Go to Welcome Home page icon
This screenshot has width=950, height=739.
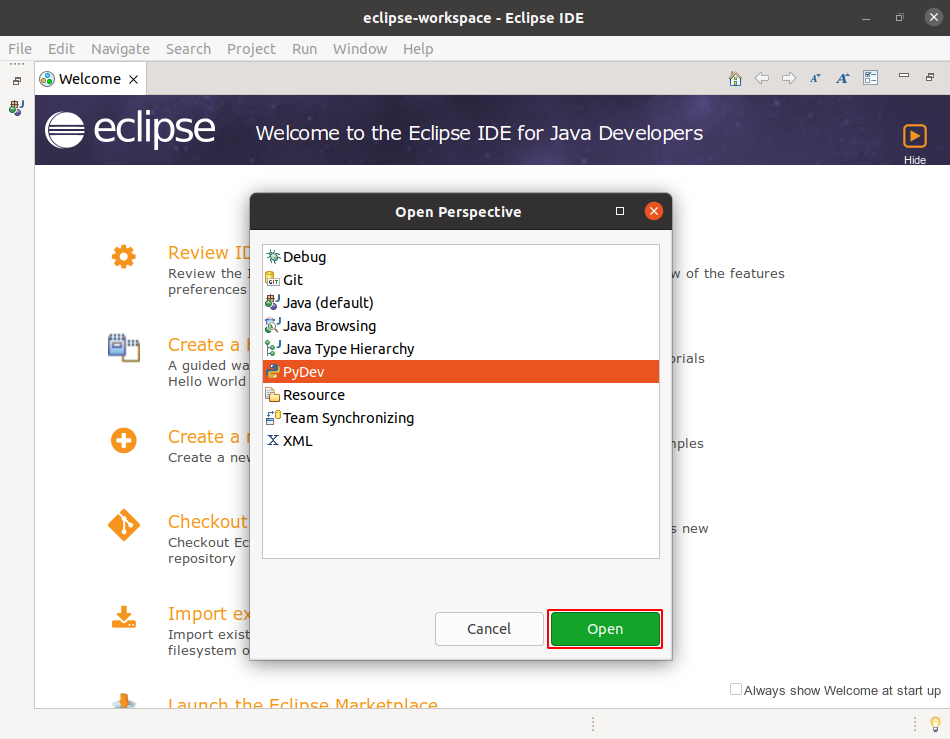coord(735,78)
